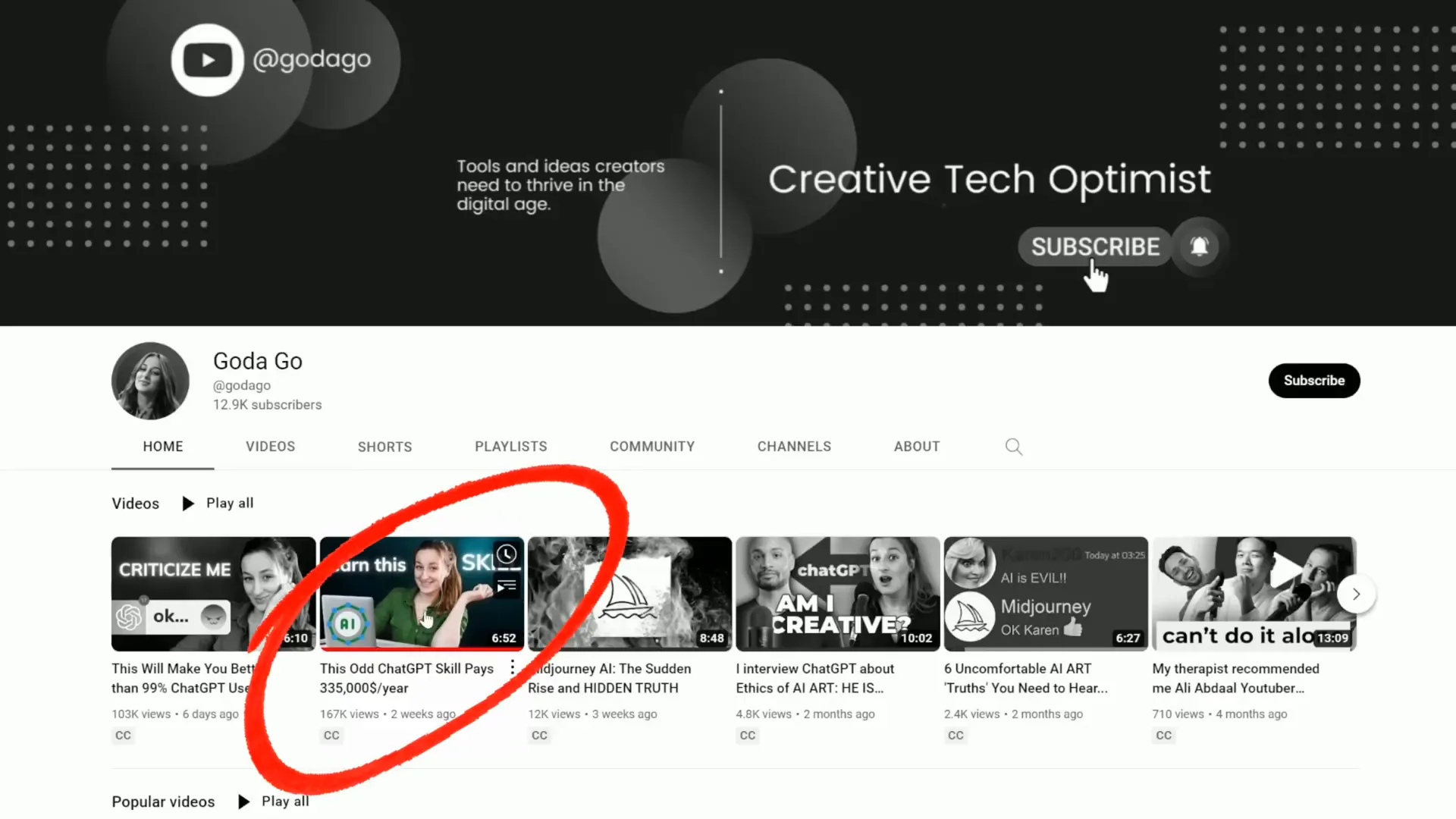Click CC badge under 6 Uncomfortable AI ART video

click(x=955, y=736)
